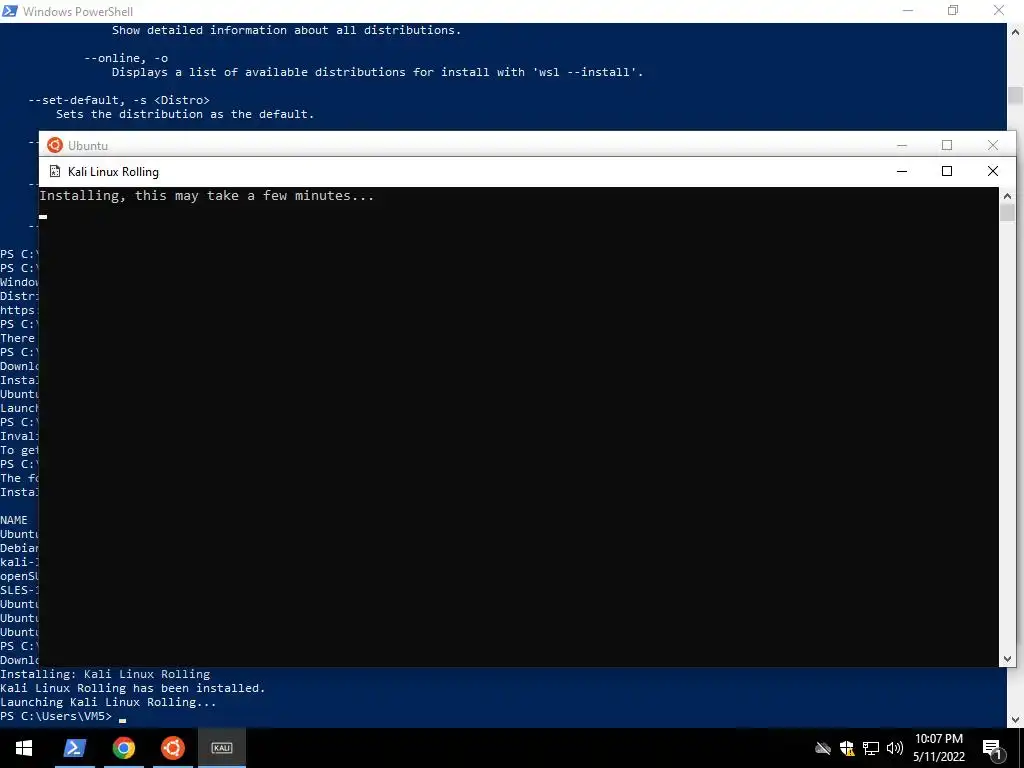Screen dimensions: 1024x768
Task: Click the 'PS C:\Users\VM5>' prompt line
Action: 56,716
